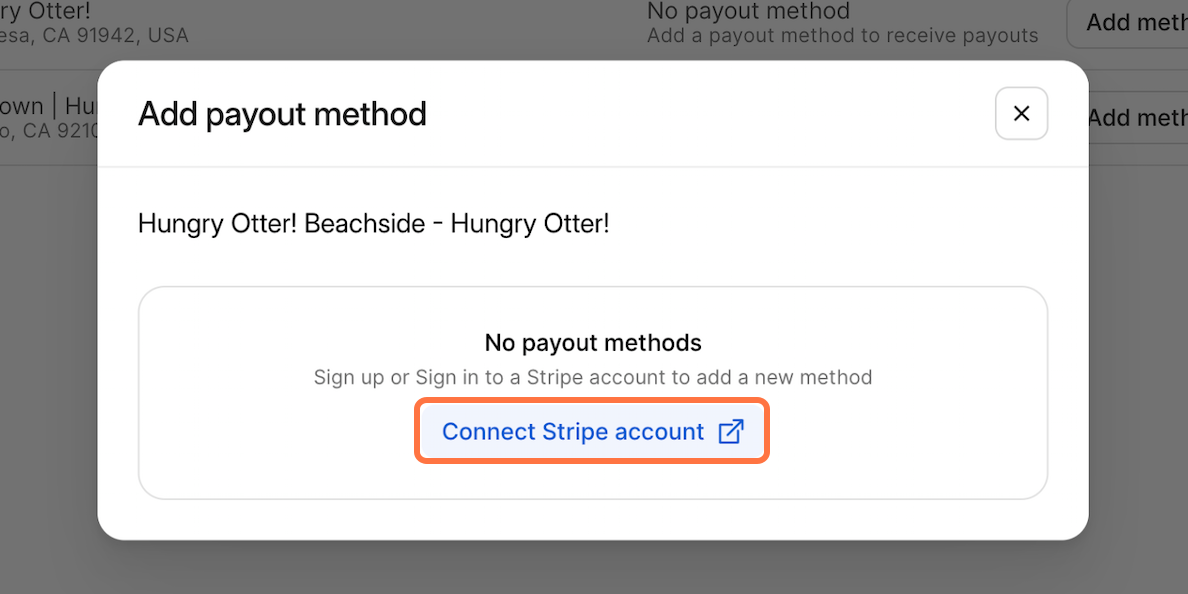Image resolution: width=1188 pixels, height=594 pixels.
Task: Click the second Add method button
Action: [1140, 117]
